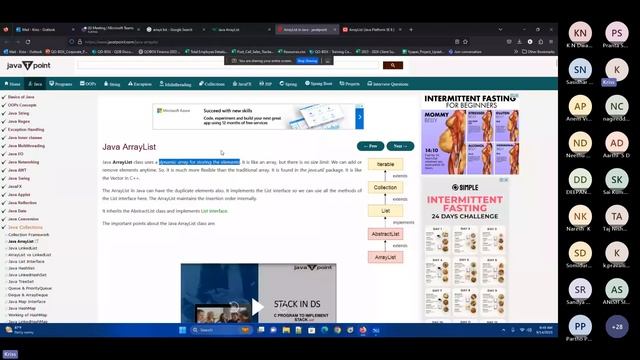
Task: Open the Home menu item
Action: 12,84
